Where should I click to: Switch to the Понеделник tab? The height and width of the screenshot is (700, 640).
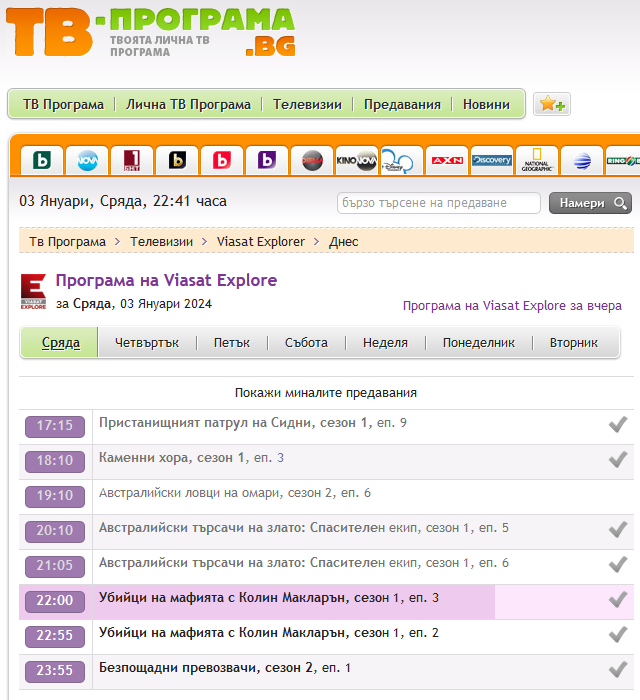click(x=478, y=342)
